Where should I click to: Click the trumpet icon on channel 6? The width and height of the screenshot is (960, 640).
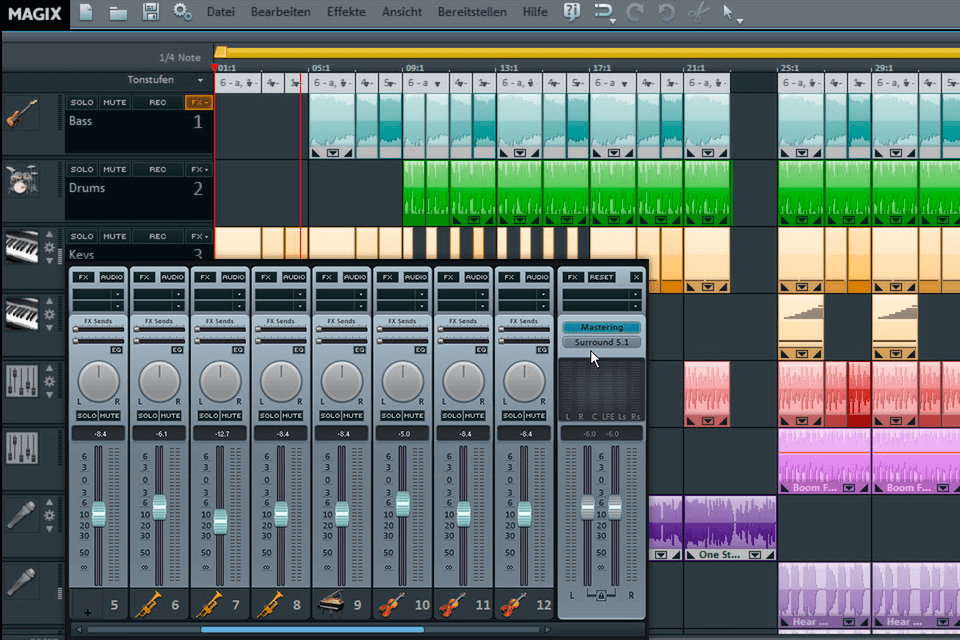(149, 604)
